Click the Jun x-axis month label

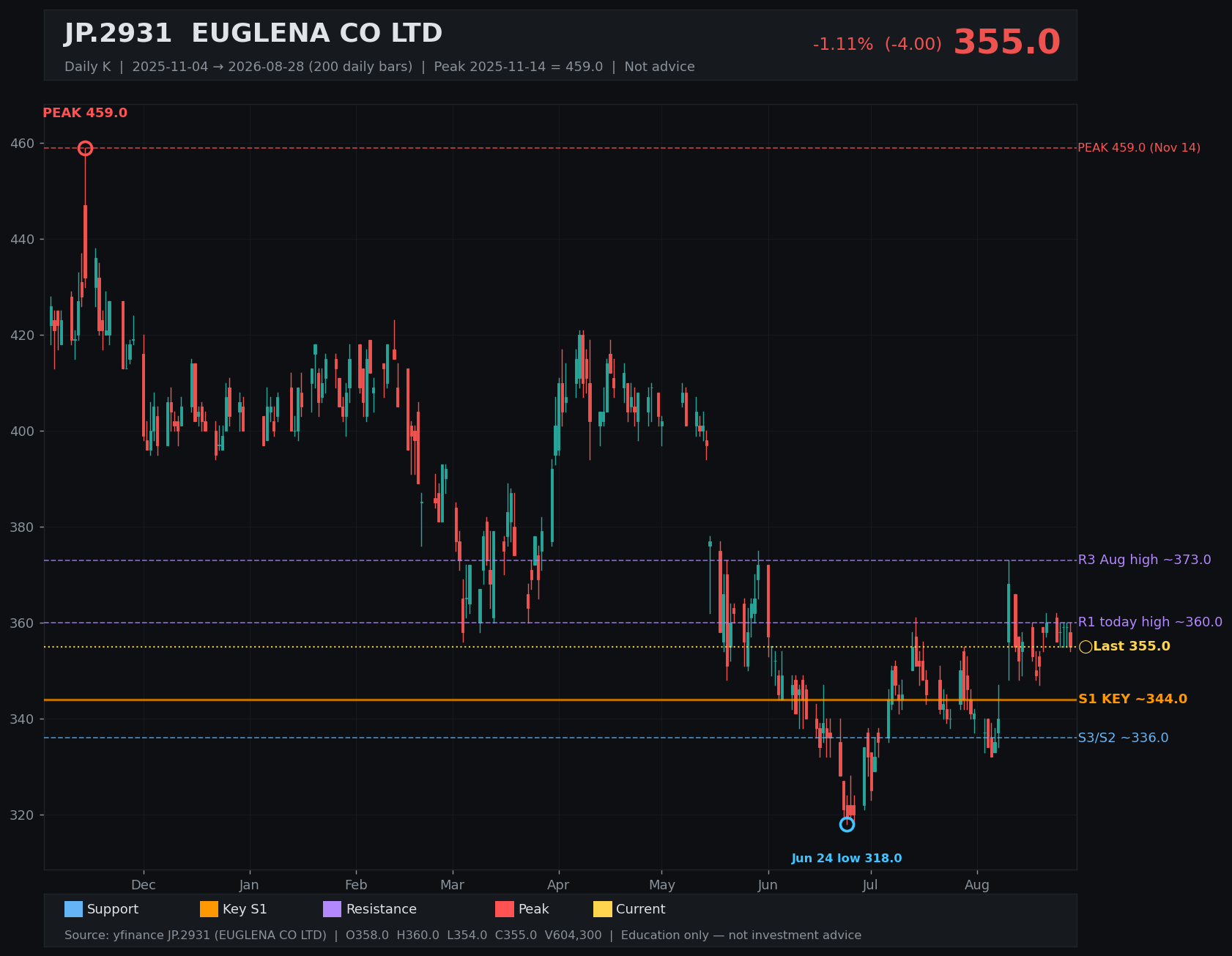click(x=768, y=885)
